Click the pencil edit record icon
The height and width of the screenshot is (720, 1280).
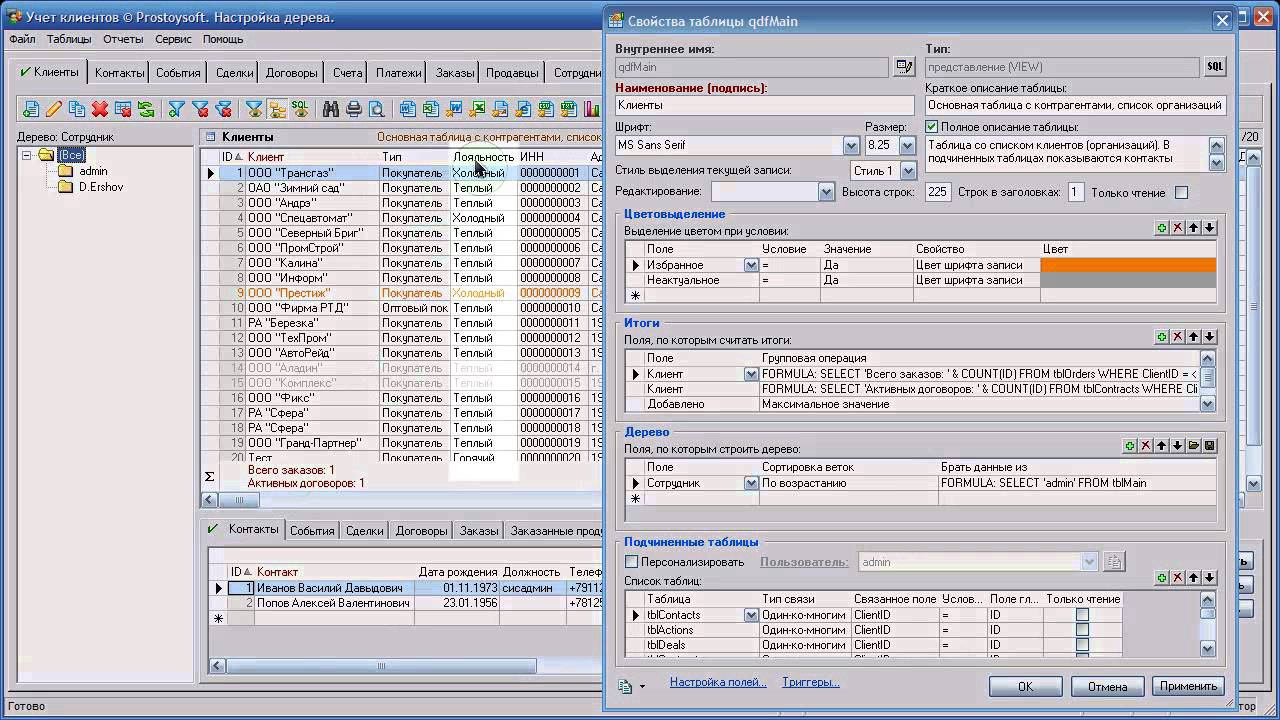54,109
